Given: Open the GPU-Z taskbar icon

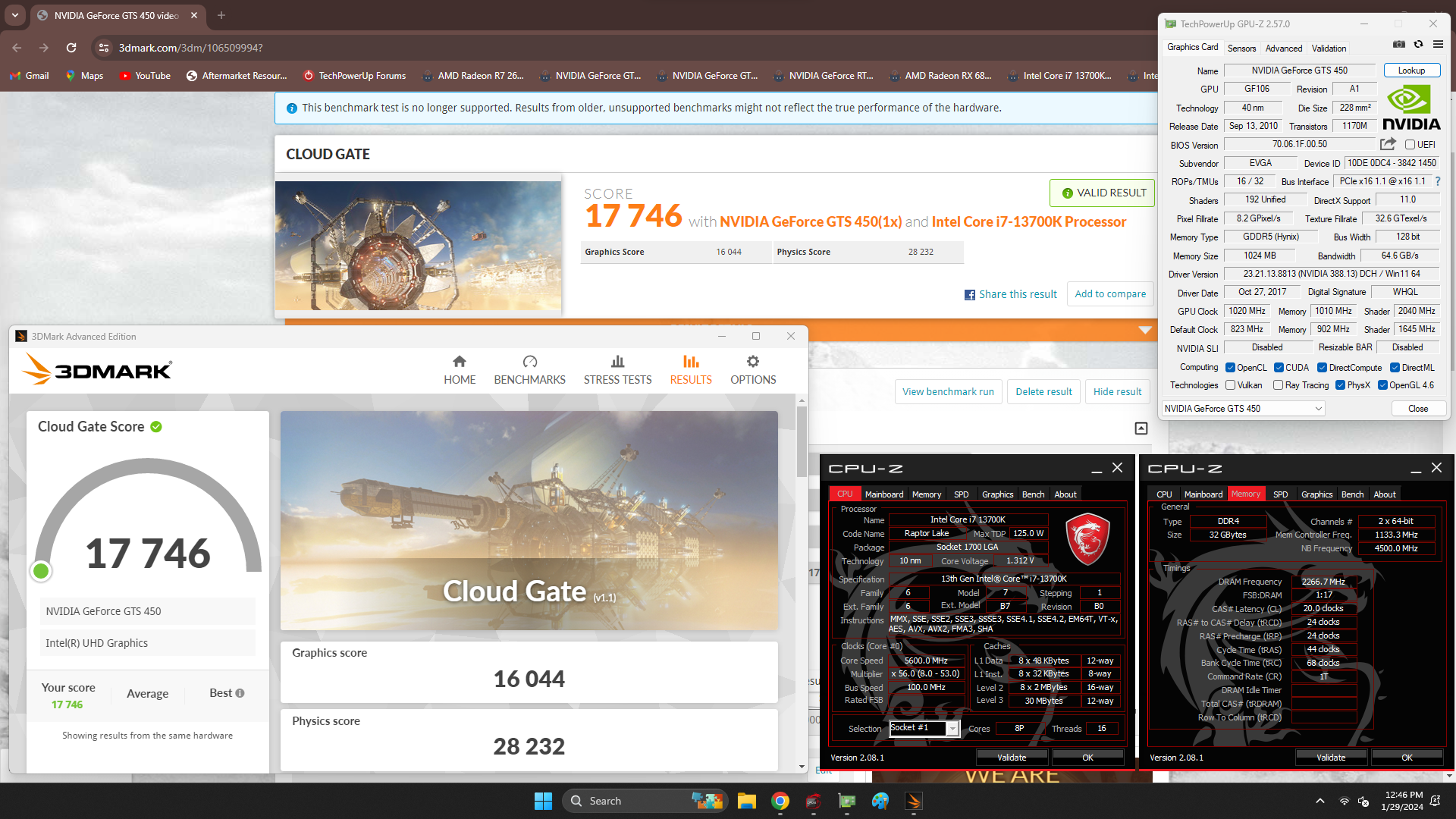Looking at the screenshot, I should pyautogui.click(x=847, y=801).
